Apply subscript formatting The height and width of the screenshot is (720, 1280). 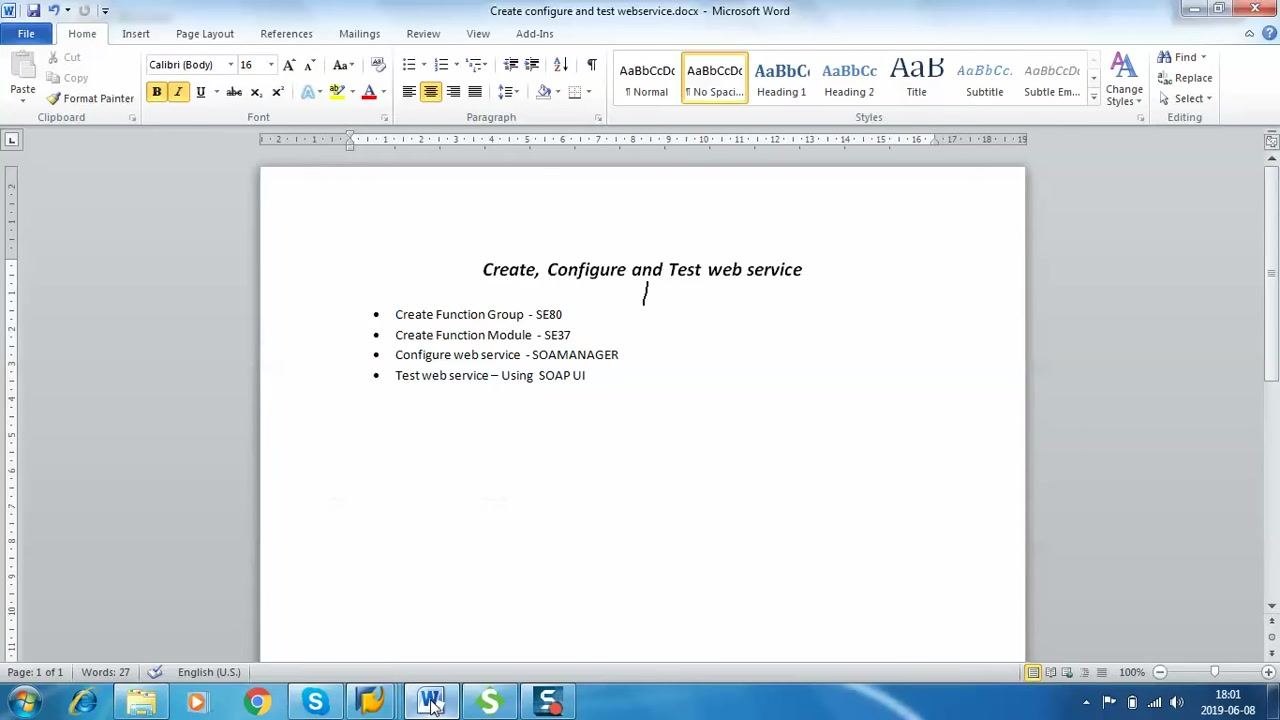[x=256, y=92]
